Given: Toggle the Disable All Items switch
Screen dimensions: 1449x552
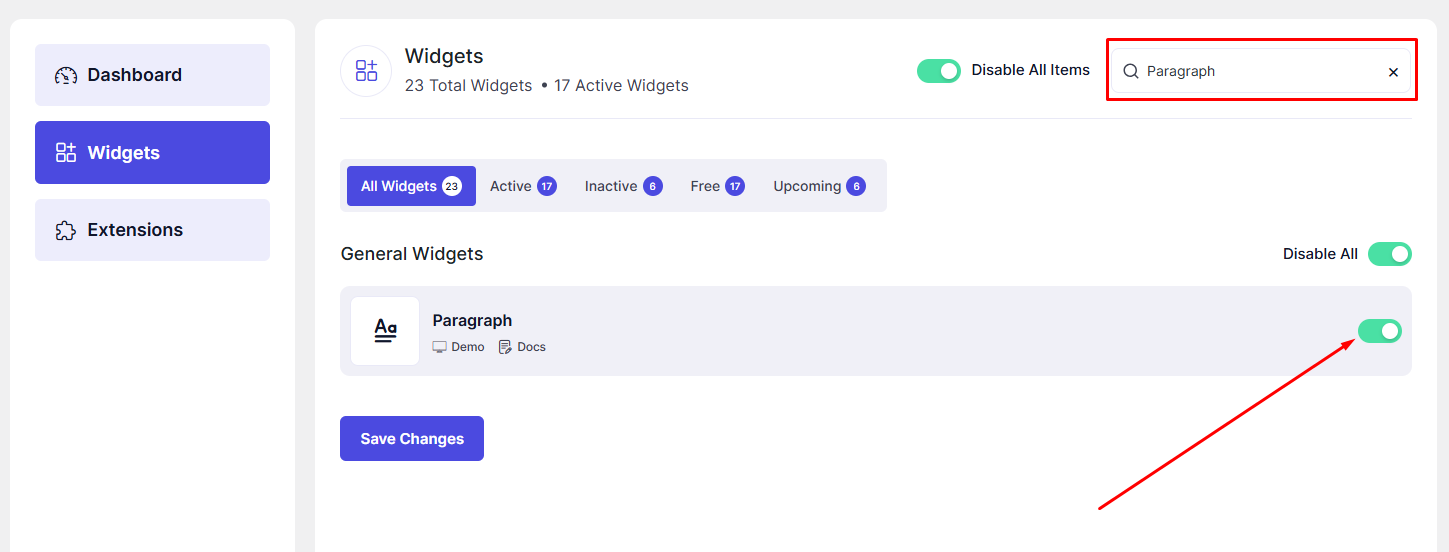Looking at the screenshot, I should coord(938,71).
